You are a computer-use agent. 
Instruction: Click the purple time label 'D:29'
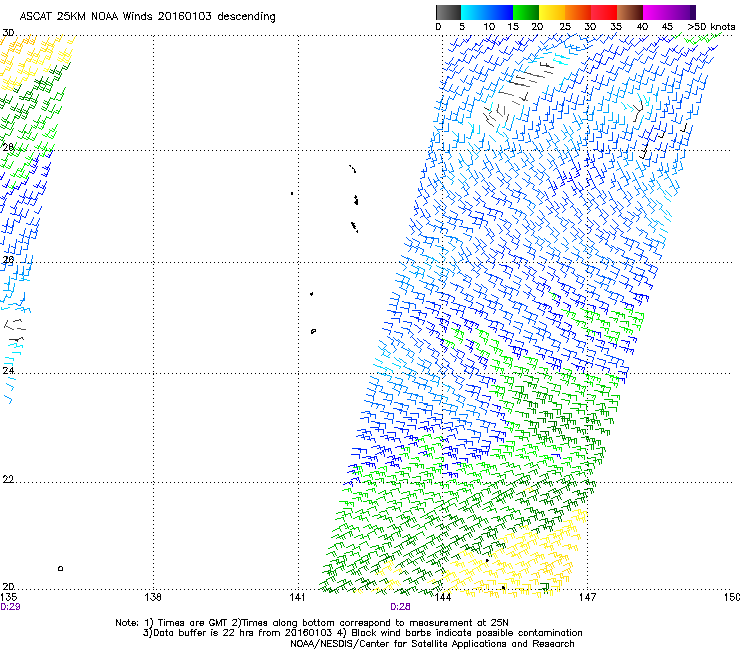coord(10,607)
